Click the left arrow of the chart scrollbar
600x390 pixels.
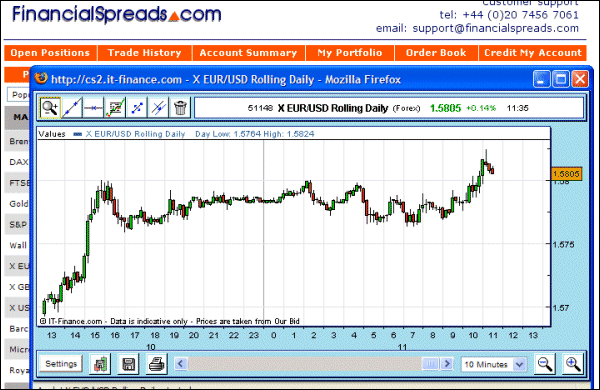click(181, 363)
